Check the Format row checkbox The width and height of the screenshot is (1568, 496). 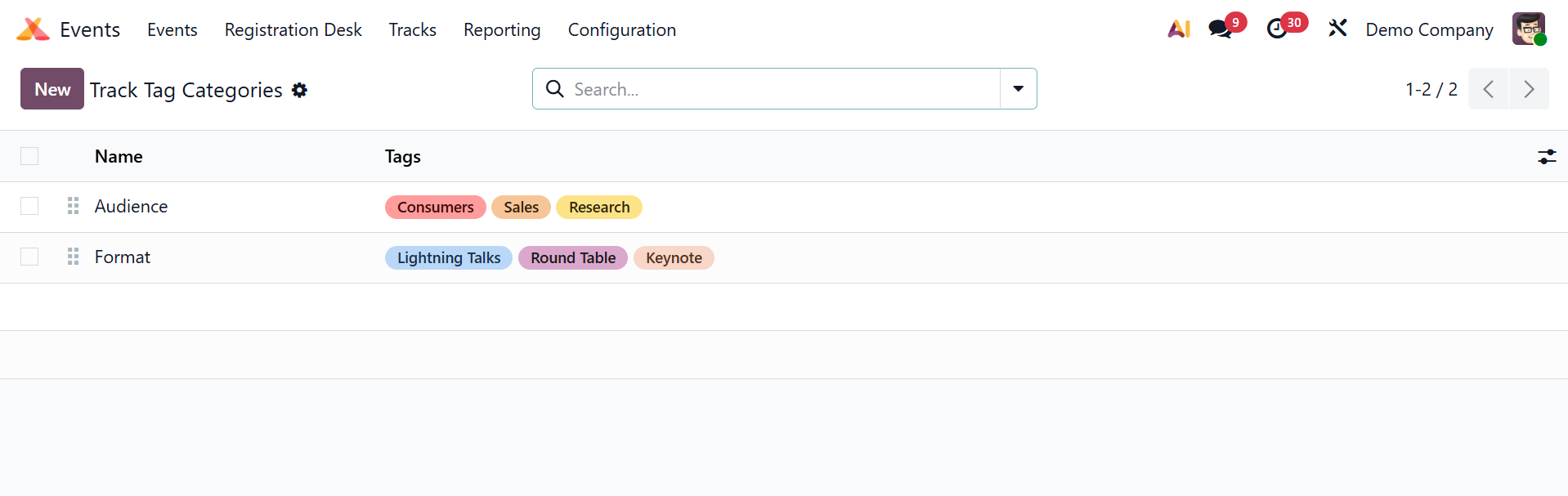[29, 257]
